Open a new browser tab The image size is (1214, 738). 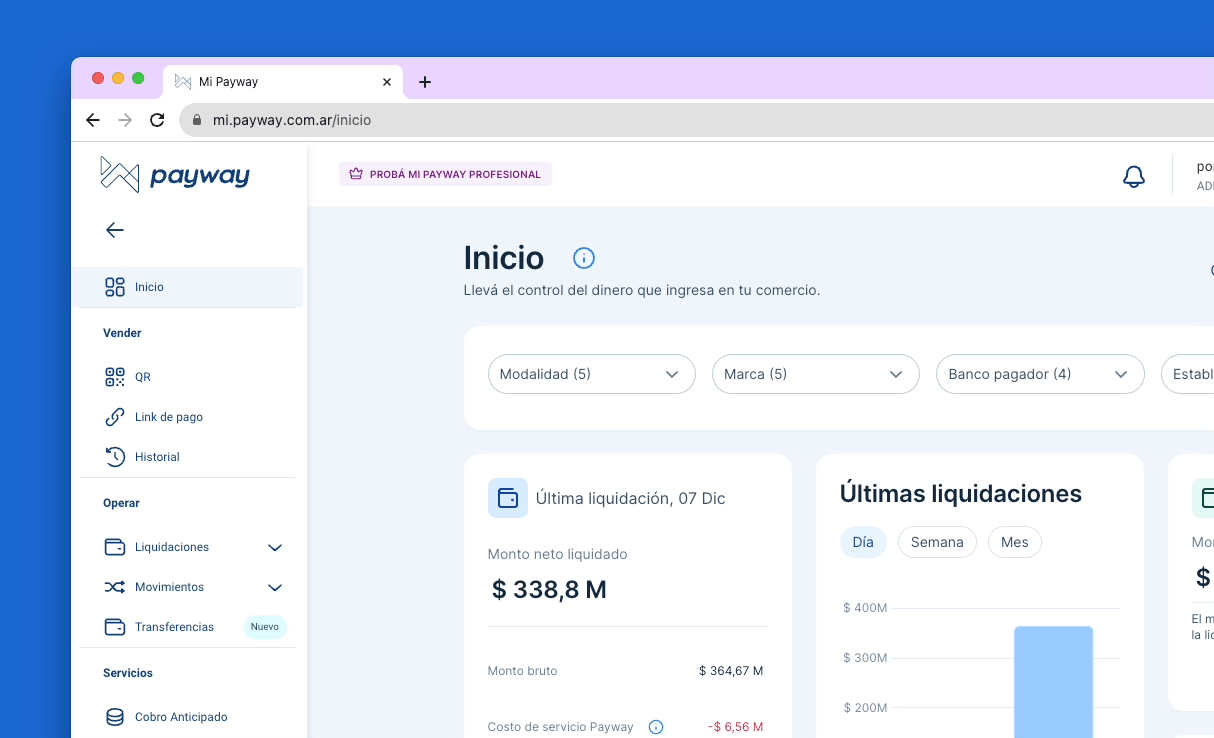coord(425,82)
